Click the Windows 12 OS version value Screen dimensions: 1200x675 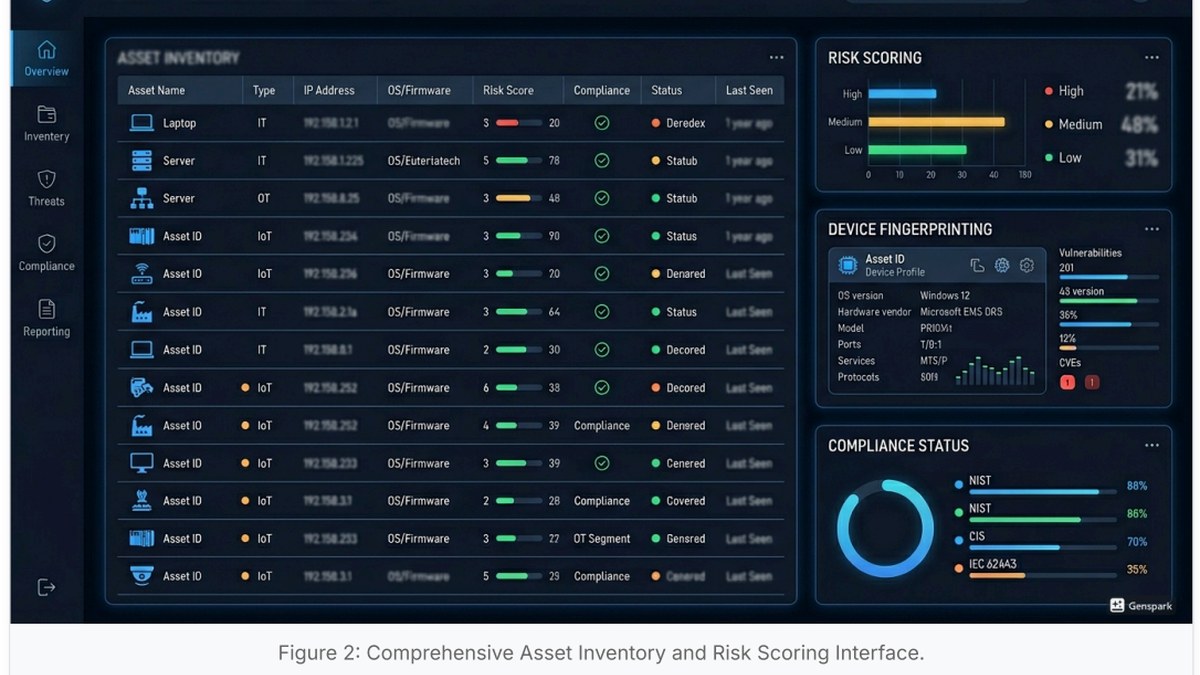(x=945, y=296)
